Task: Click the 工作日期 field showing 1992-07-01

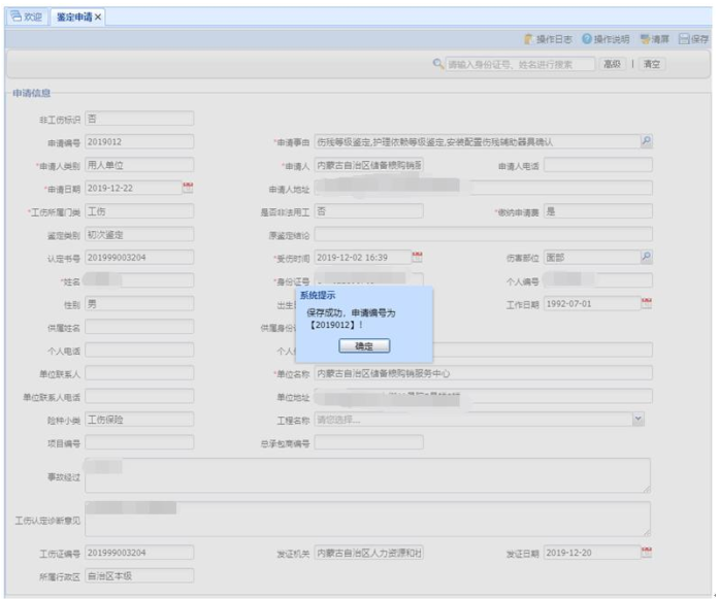Action: coord(592,304)
